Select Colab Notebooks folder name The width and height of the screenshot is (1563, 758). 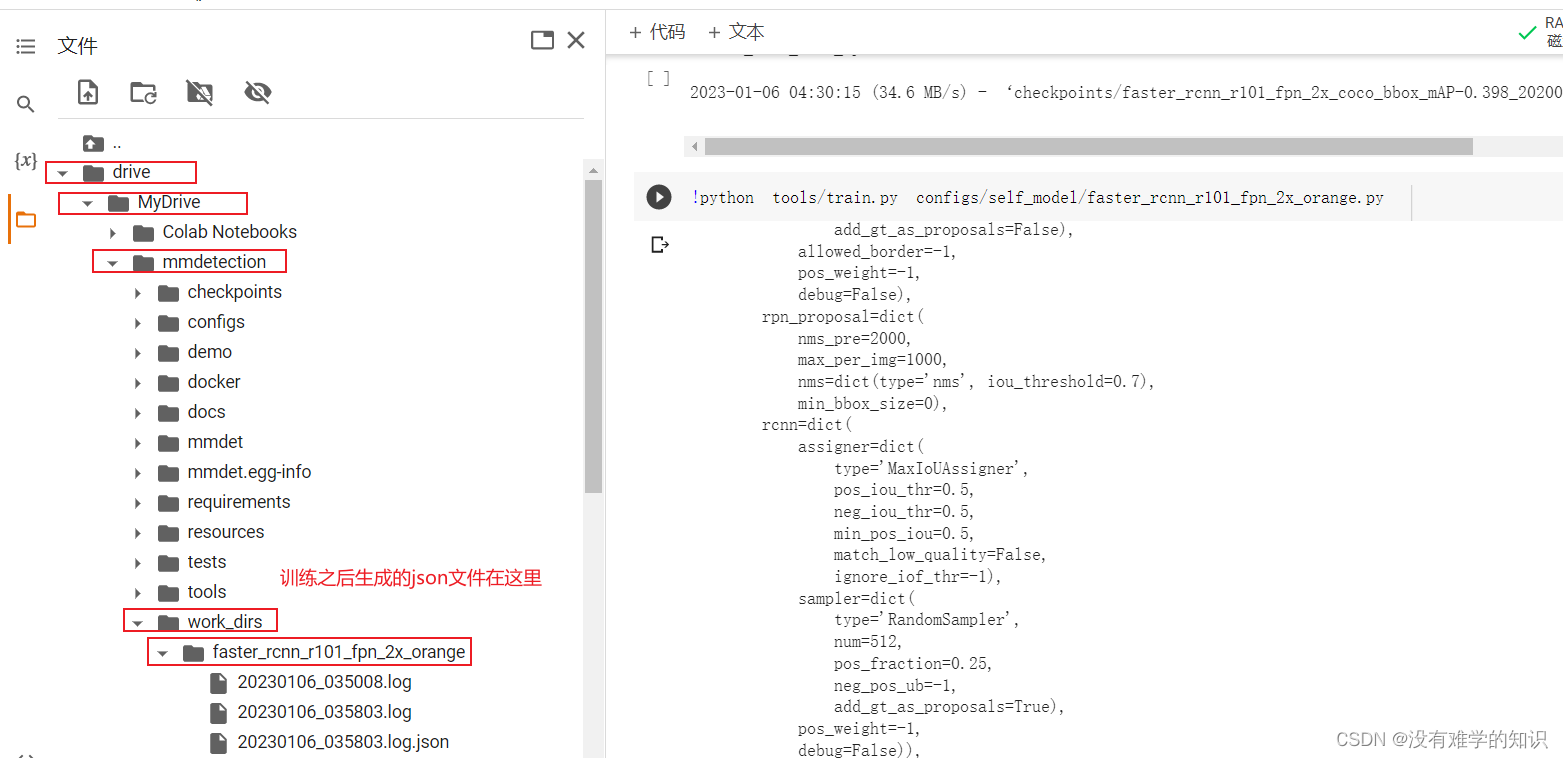[x=230, y=232]
